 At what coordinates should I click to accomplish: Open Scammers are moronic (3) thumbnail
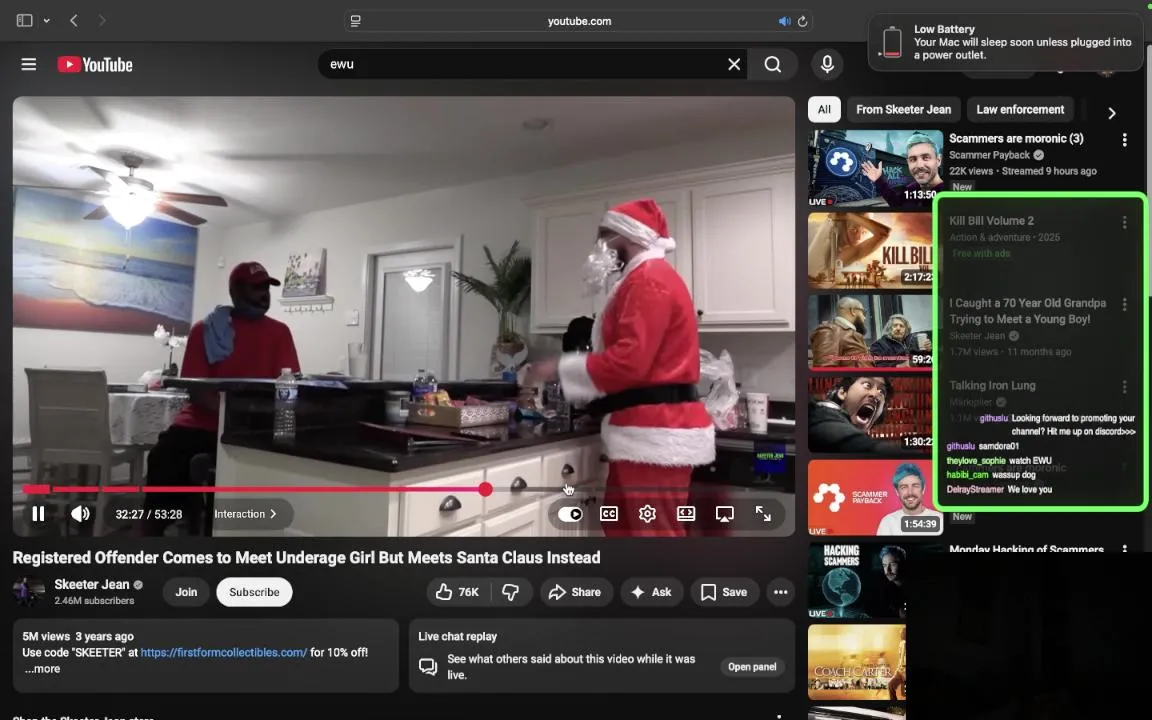pyautogui.click(x=875, y=168)
